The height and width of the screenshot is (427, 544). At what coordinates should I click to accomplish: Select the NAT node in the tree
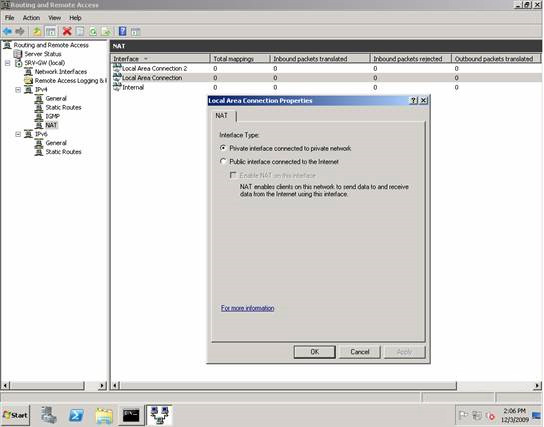coord(51,125)
